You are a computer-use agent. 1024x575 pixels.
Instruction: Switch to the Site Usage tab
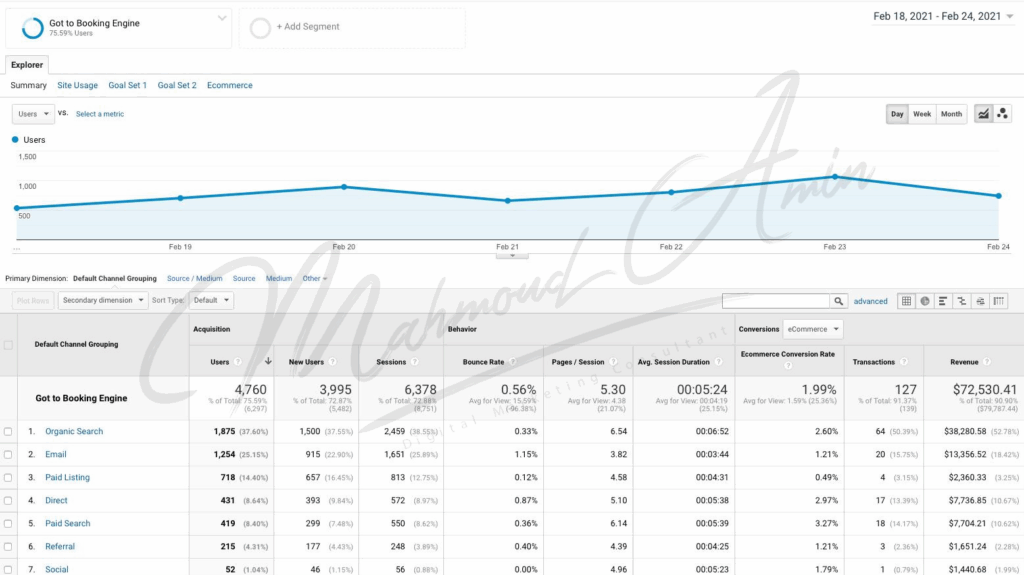coord(77,86)
